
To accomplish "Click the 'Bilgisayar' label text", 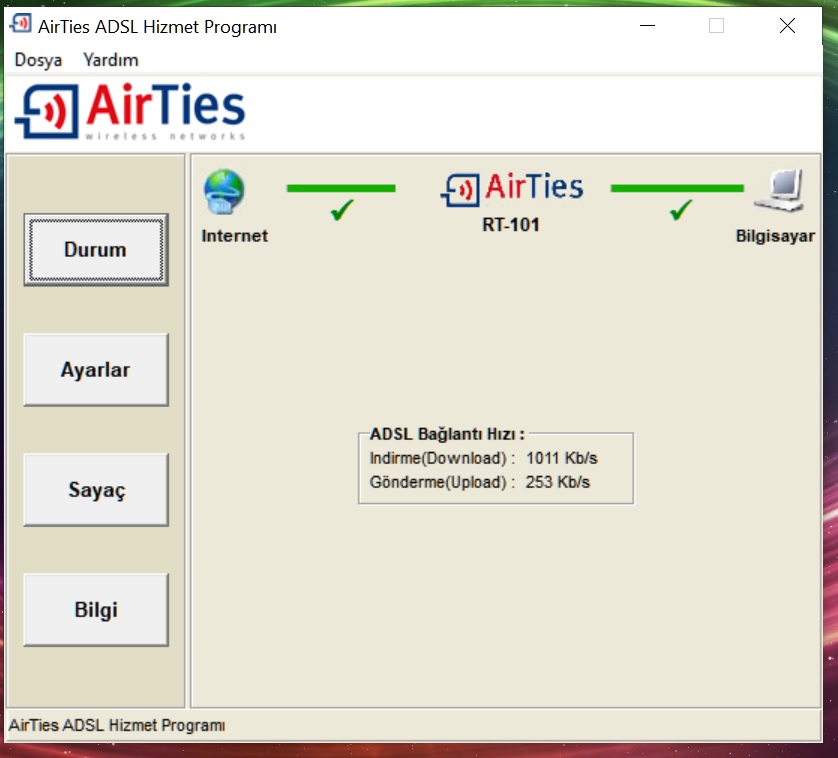I will [775, 236].
